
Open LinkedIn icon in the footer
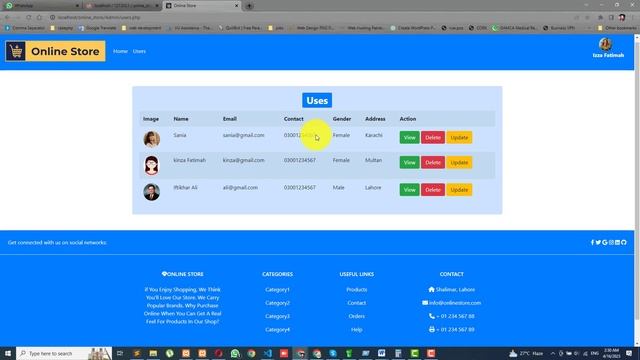click(617, 242)
